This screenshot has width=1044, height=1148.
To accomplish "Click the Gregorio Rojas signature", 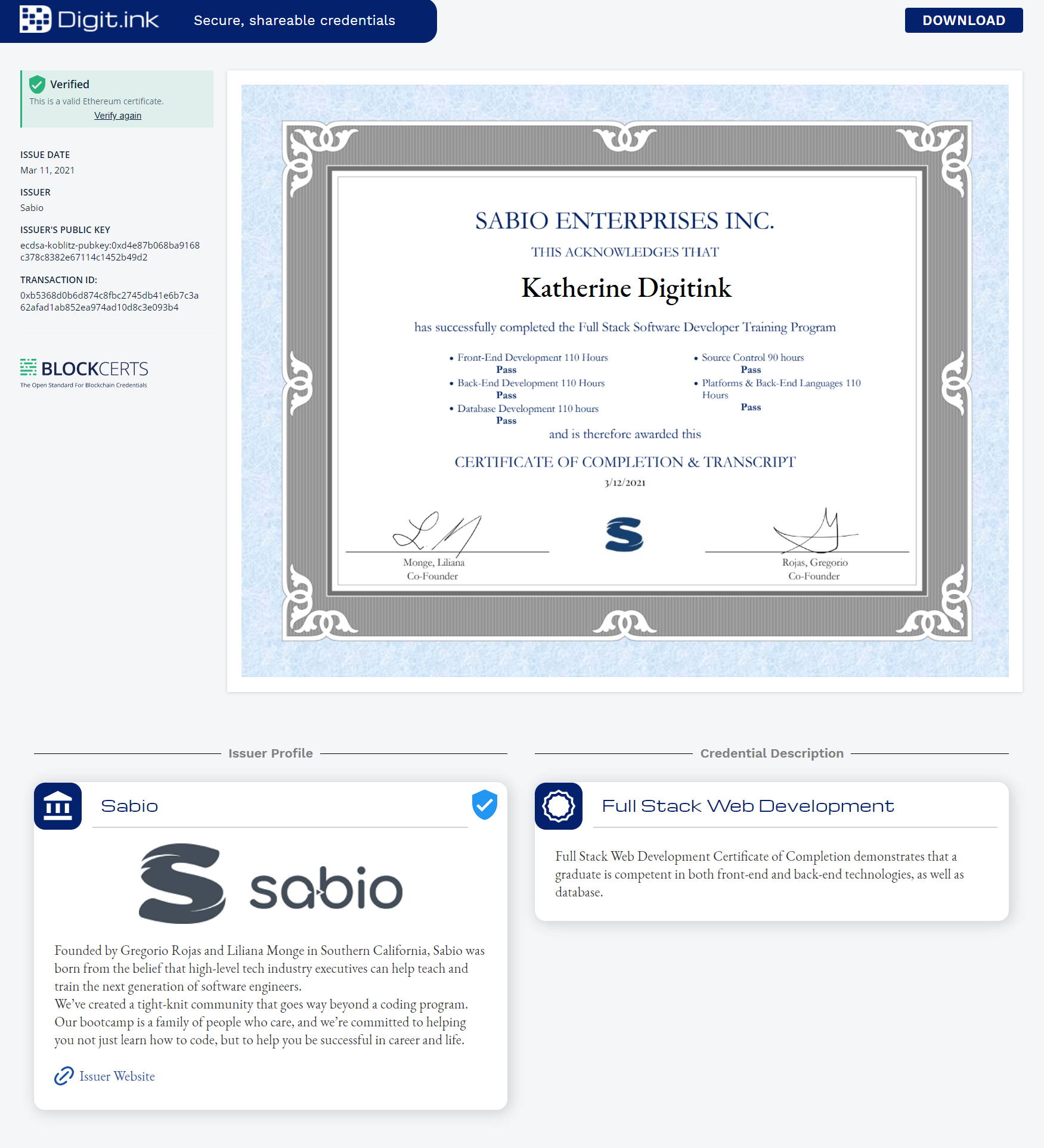I will 816,530.
